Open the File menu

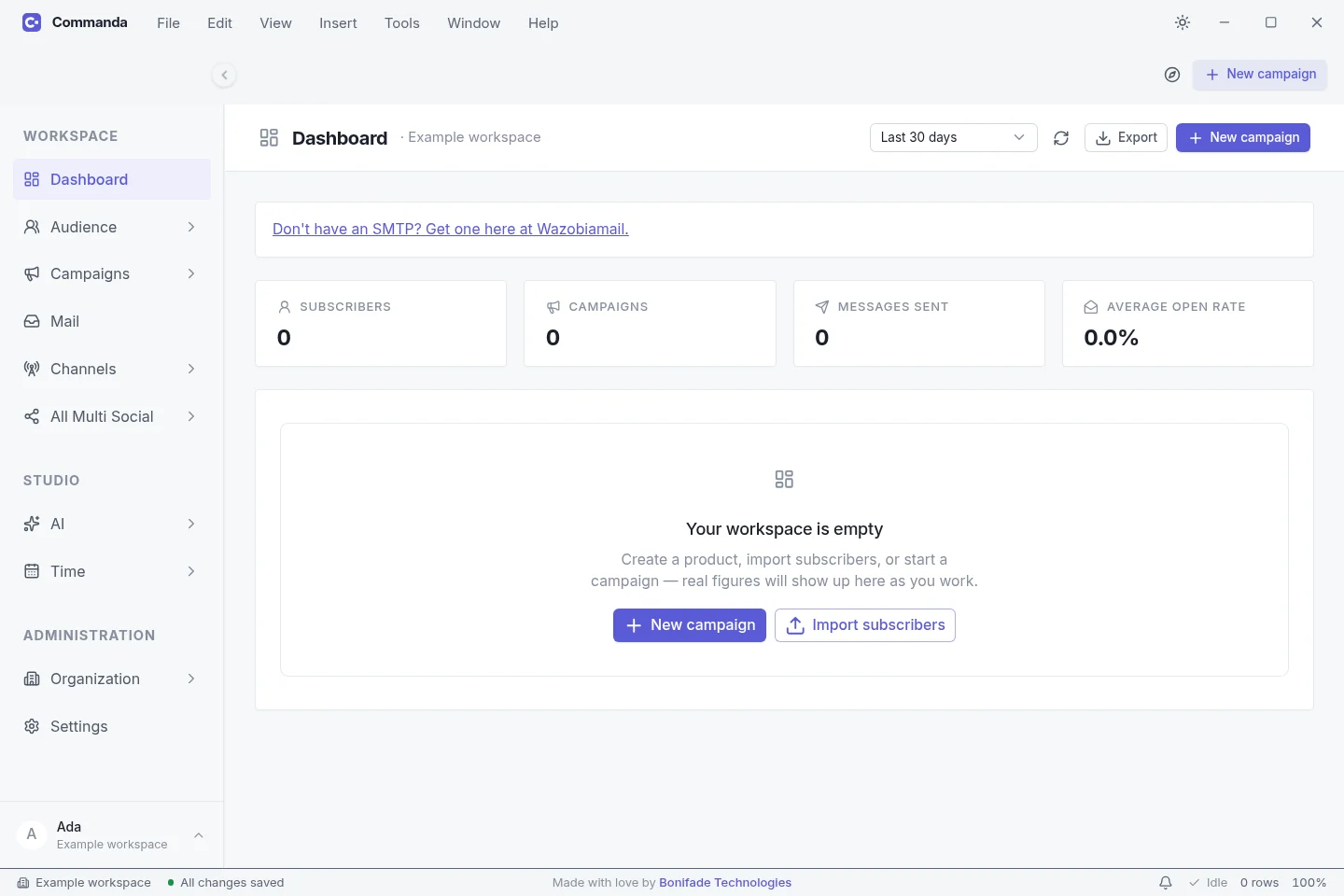169,23
